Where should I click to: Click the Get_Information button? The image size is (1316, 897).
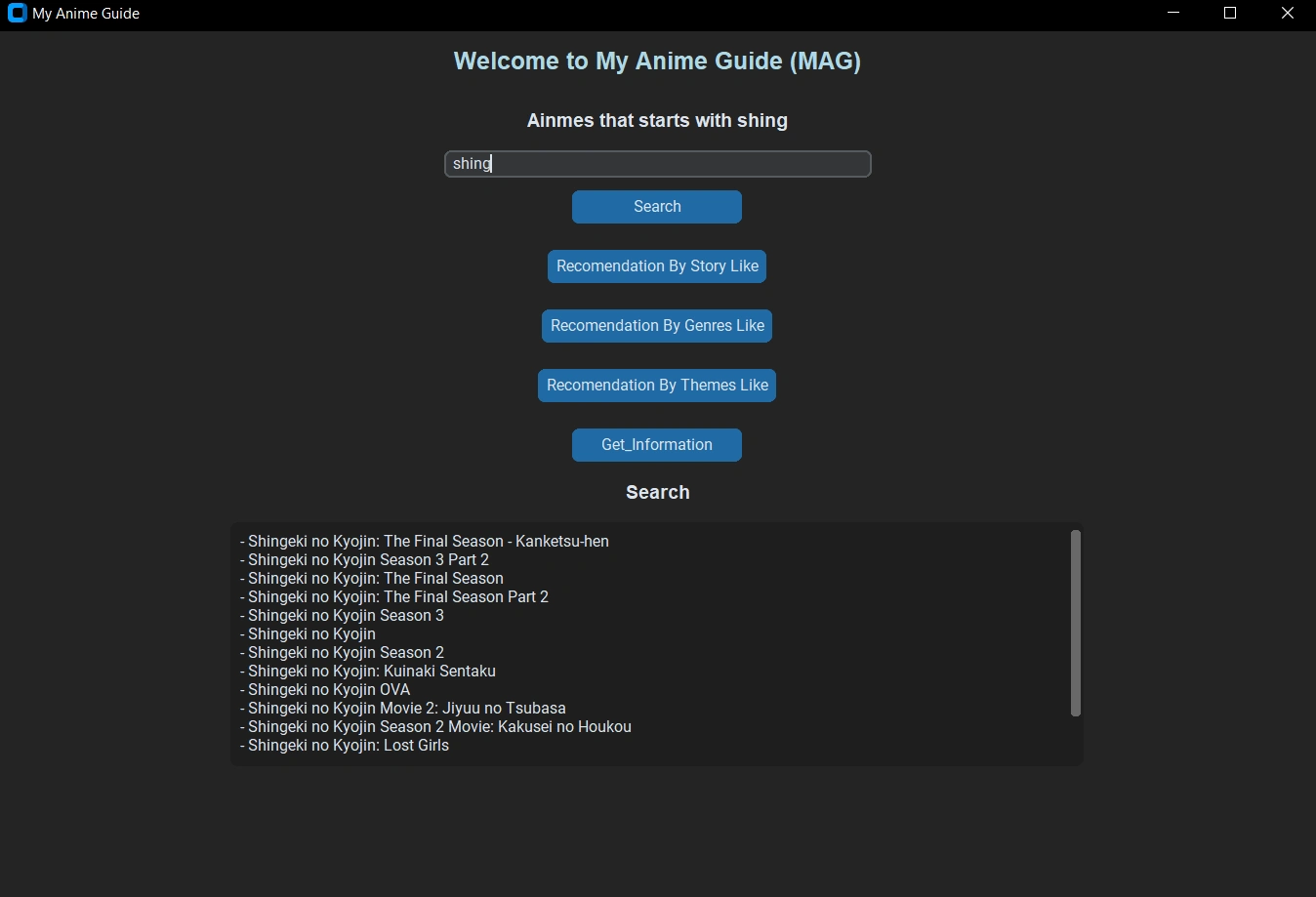click(657, 445)
